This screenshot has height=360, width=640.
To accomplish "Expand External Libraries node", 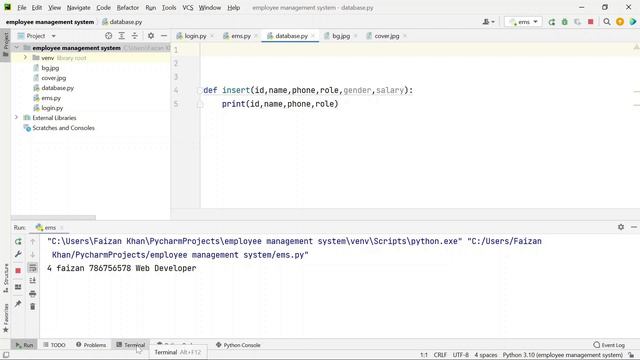I will click(16, 118).
